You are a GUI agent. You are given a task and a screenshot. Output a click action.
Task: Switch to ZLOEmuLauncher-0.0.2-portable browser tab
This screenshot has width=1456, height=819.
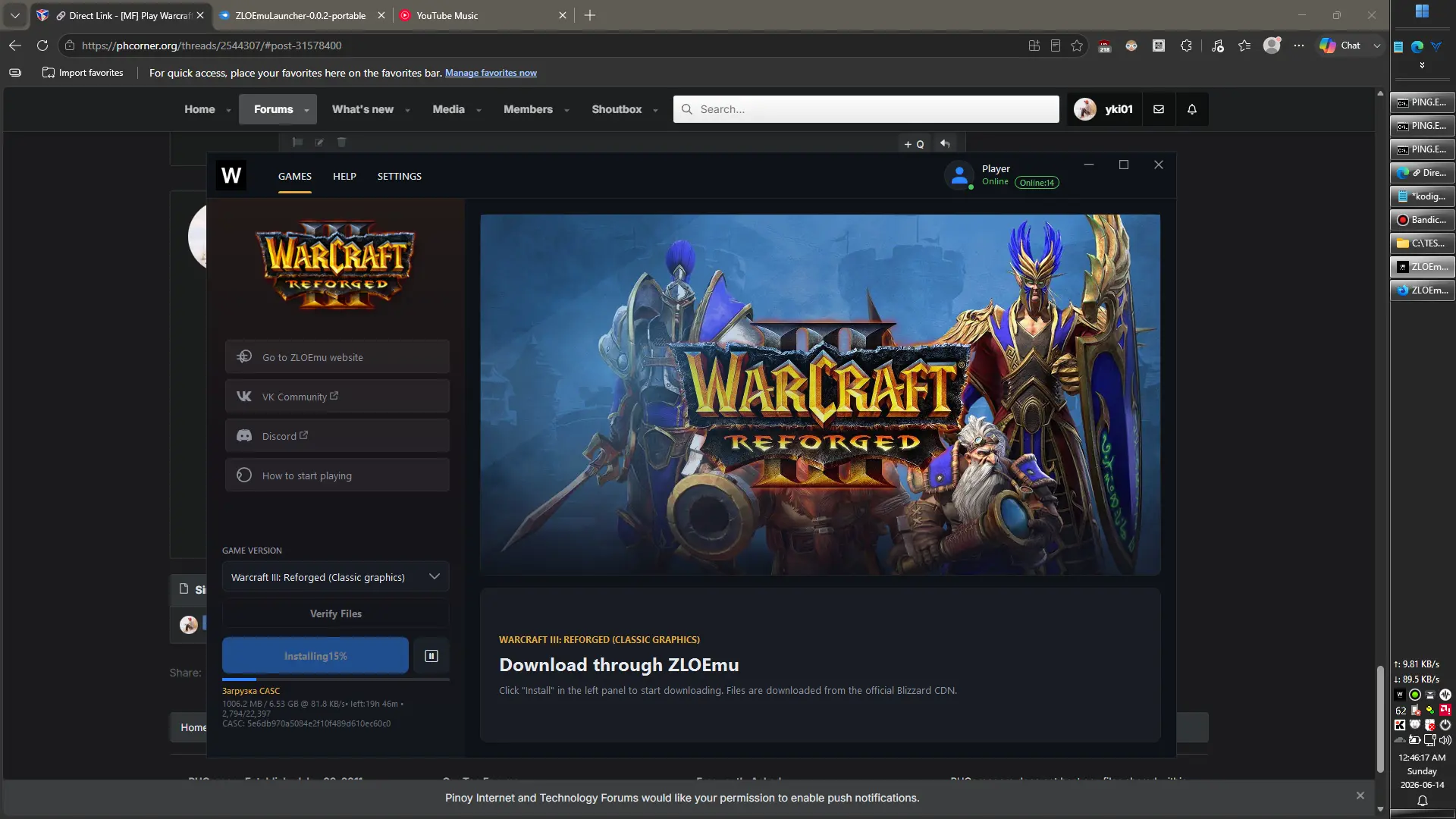[x=300, y=15]
